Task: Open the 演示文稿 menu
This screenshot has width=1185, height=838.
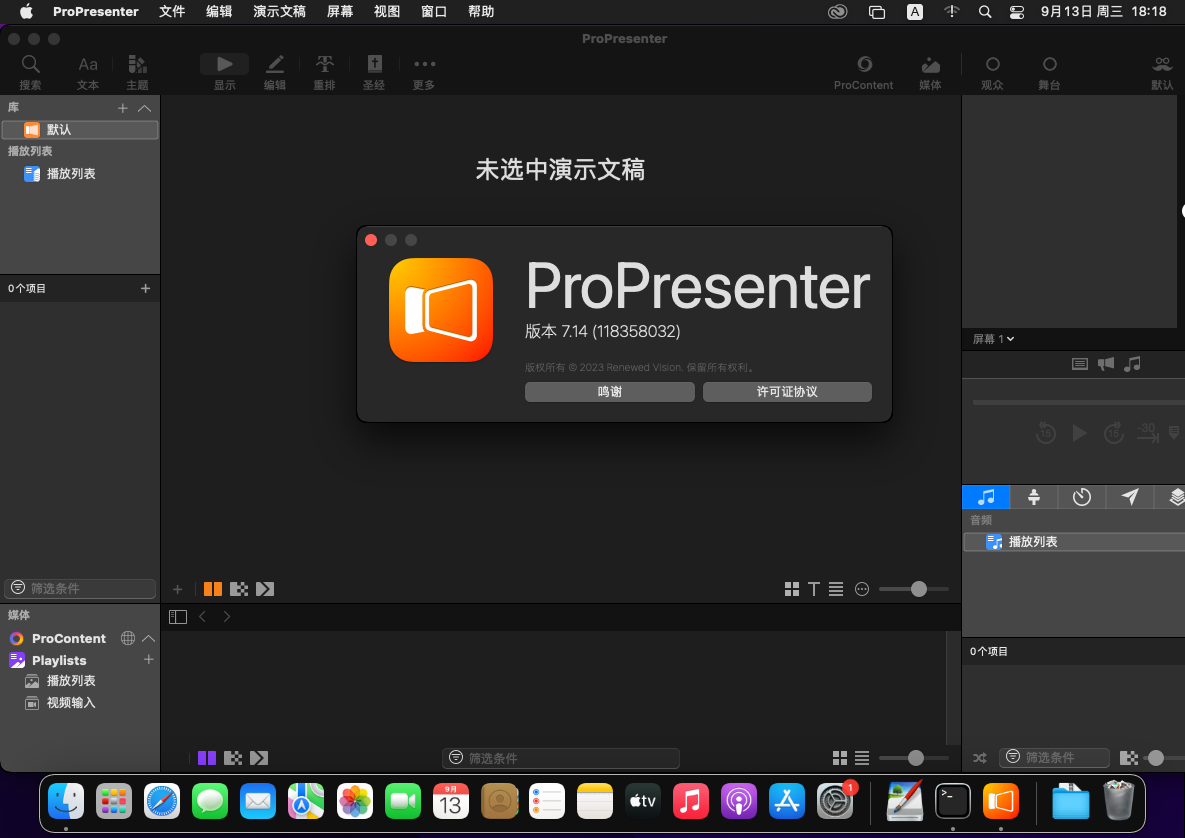Action: coord(280,11)
